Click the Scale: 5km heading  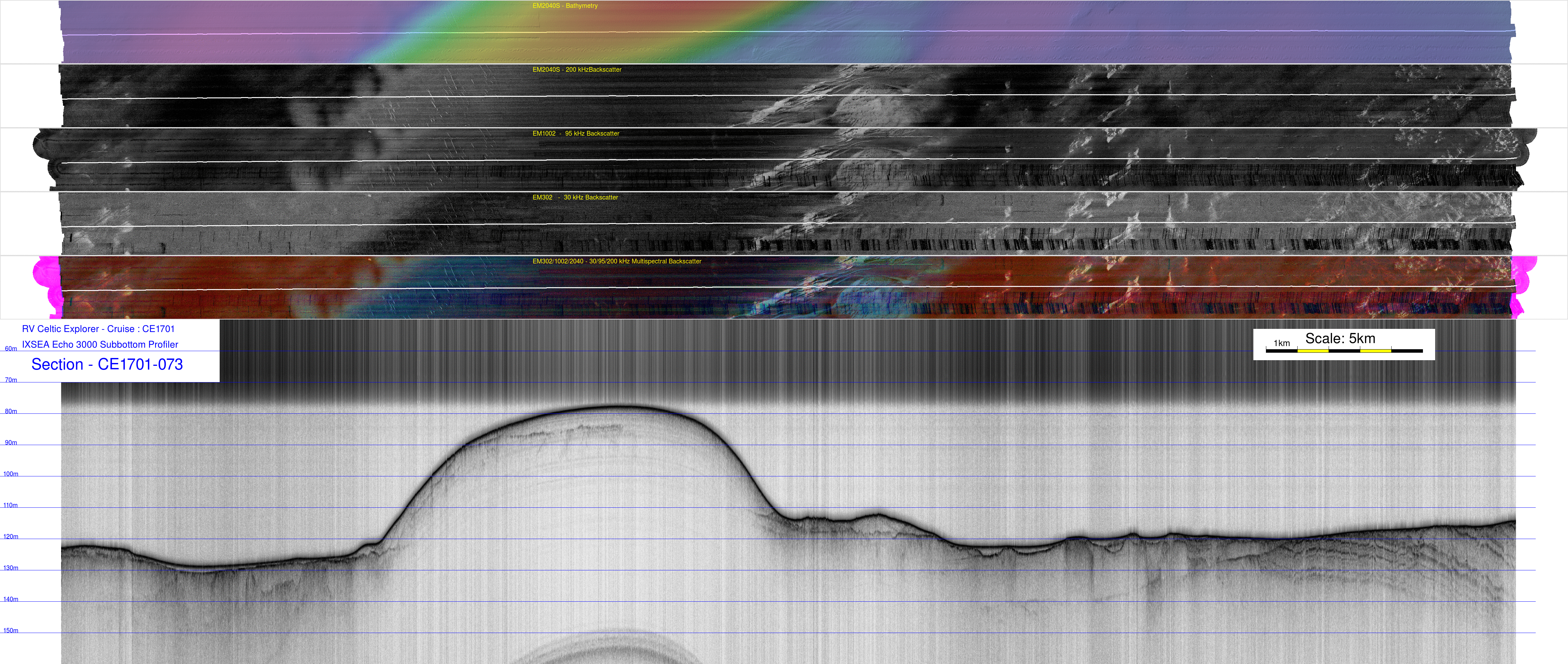[1340, 339]
